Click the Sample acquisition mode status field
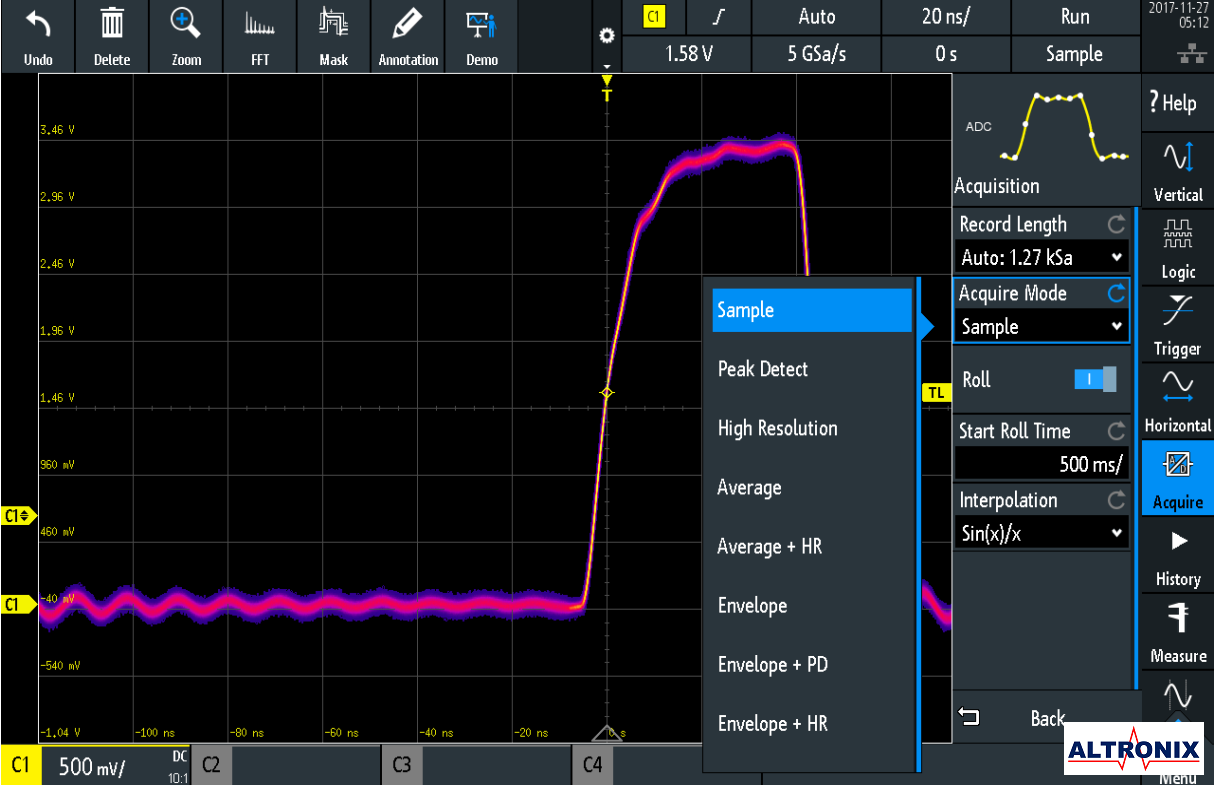Screen dimensions: 1214x785 click(x=1075, y=54)
